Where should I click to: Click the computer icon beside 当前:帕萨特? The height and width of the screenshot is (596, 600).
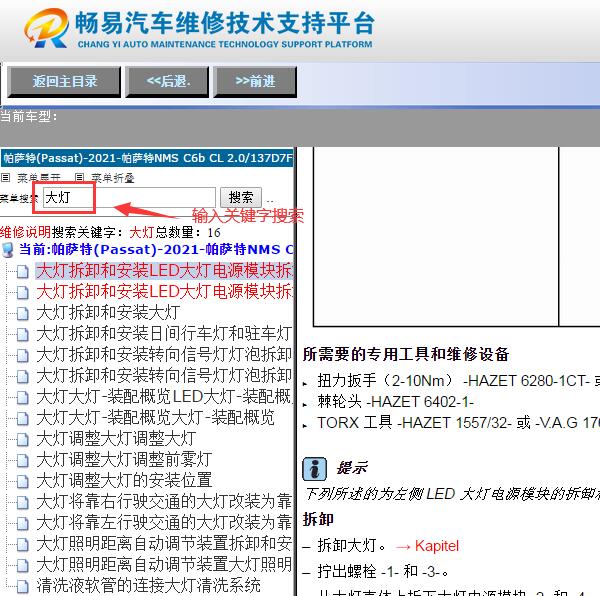coord(8,250)
